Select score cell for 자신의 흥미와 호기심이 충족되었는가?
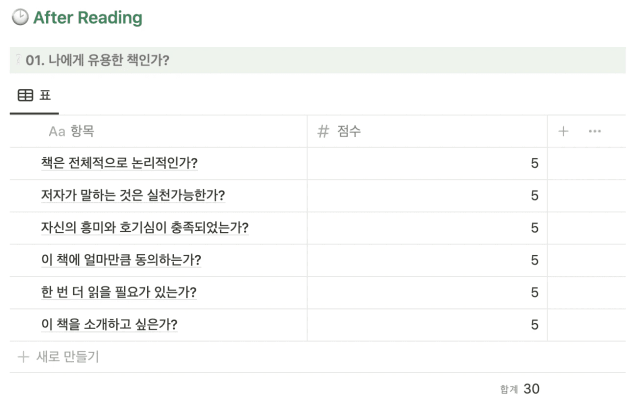The width and height of the screenshot is (640, 418). point(427,228)
